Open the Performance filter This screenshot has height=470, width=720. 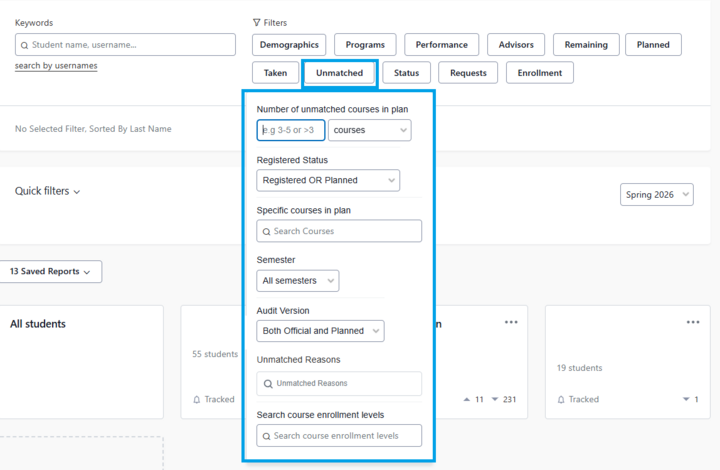[441, 45]
